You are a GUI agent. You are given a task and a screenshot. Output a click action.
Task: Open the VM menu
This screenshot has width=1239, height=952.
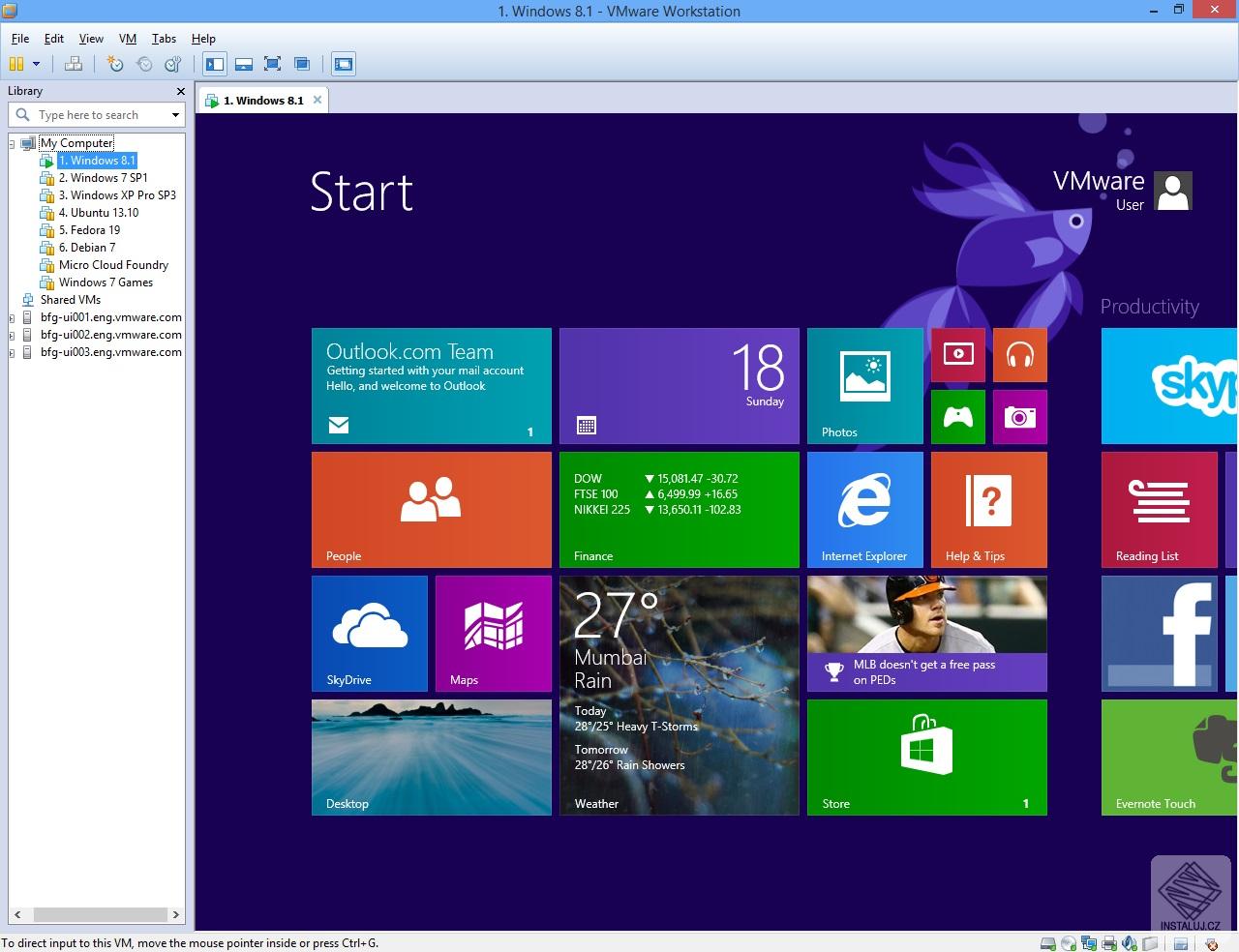click(x=128, y=39)
